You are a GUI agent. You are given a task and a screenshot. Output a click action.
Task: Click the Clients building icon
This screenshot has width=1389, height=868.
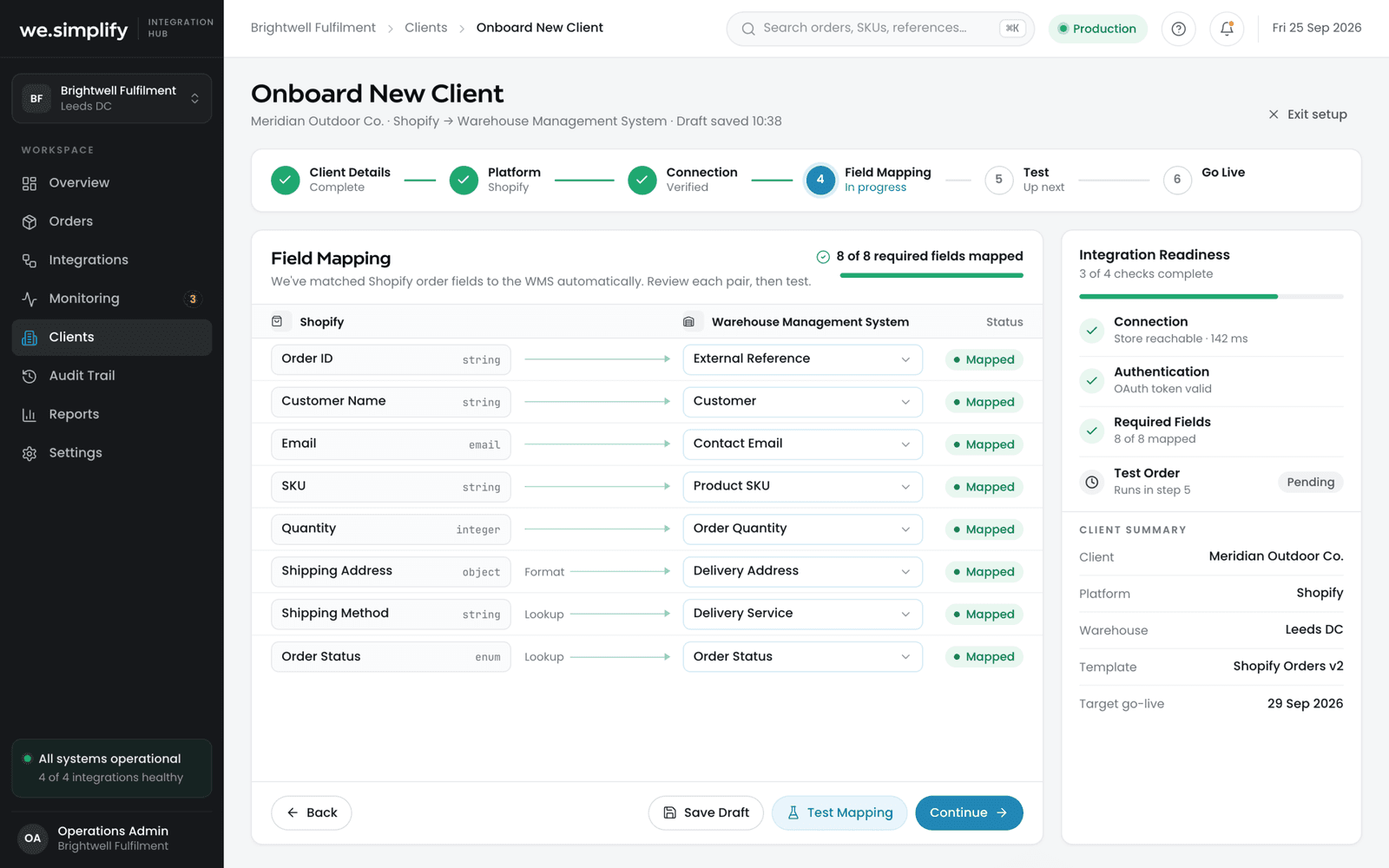(x=30, y=338)
